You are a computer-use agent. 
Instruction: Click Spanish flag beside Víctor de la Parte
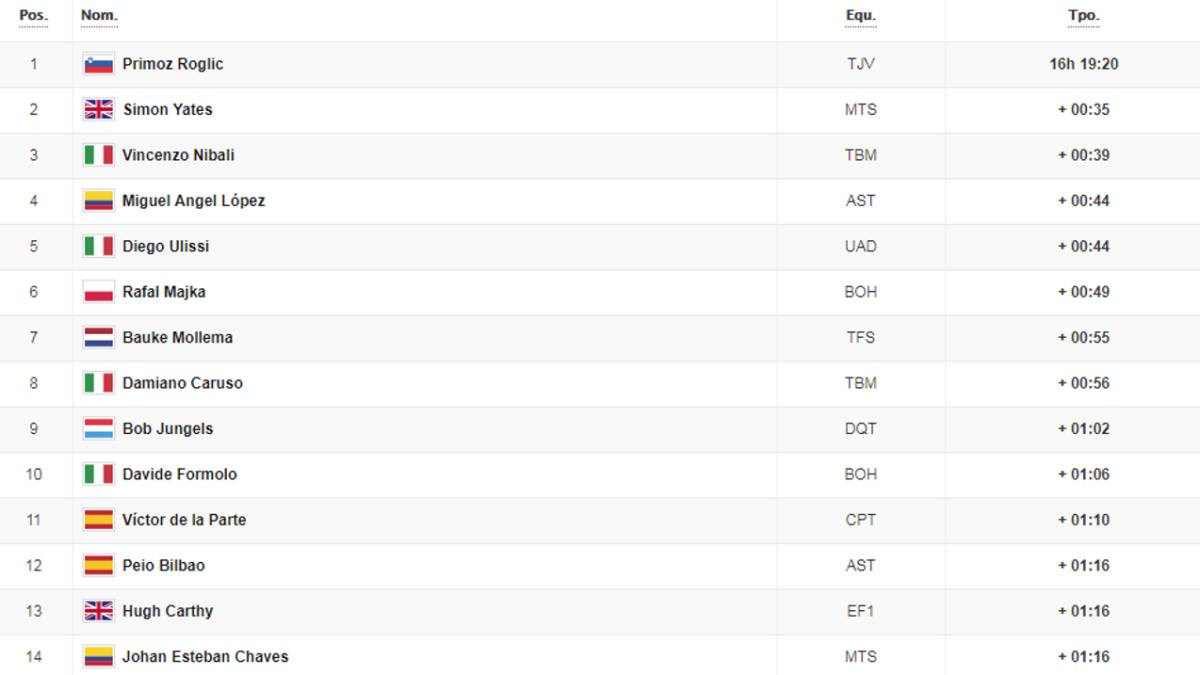coord(98,520)
